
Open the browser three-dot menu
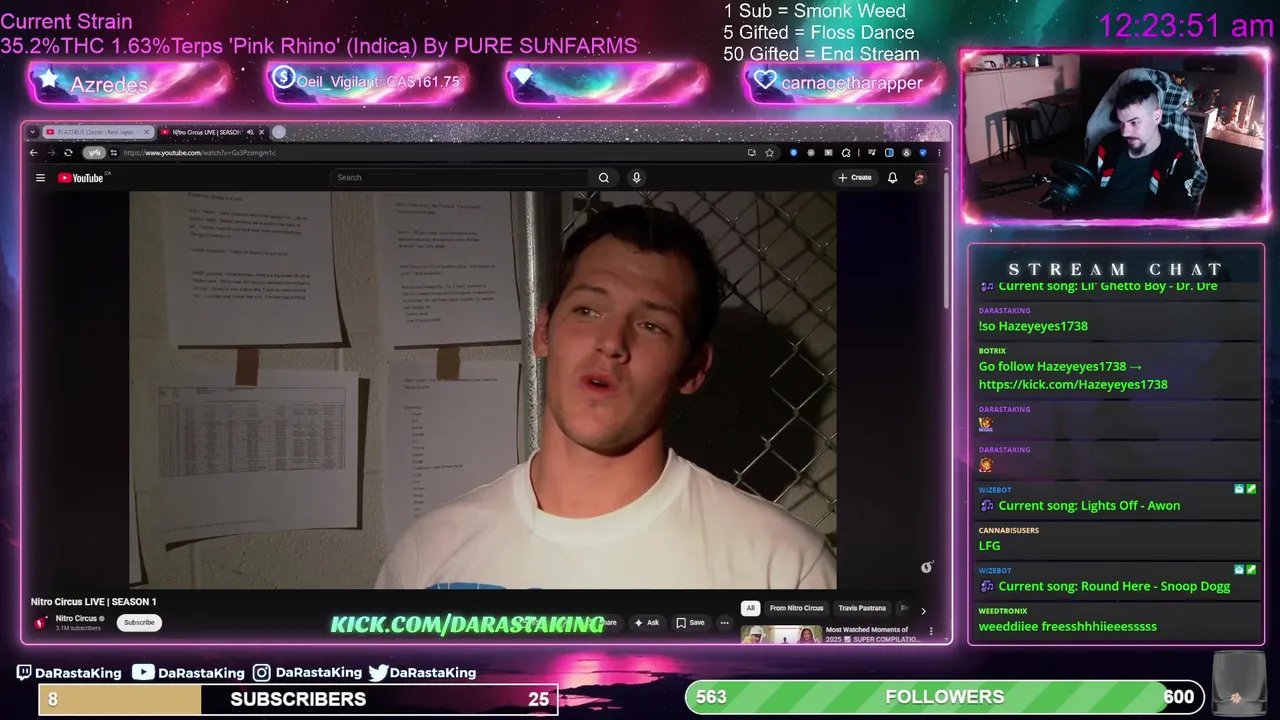[939, 153]
